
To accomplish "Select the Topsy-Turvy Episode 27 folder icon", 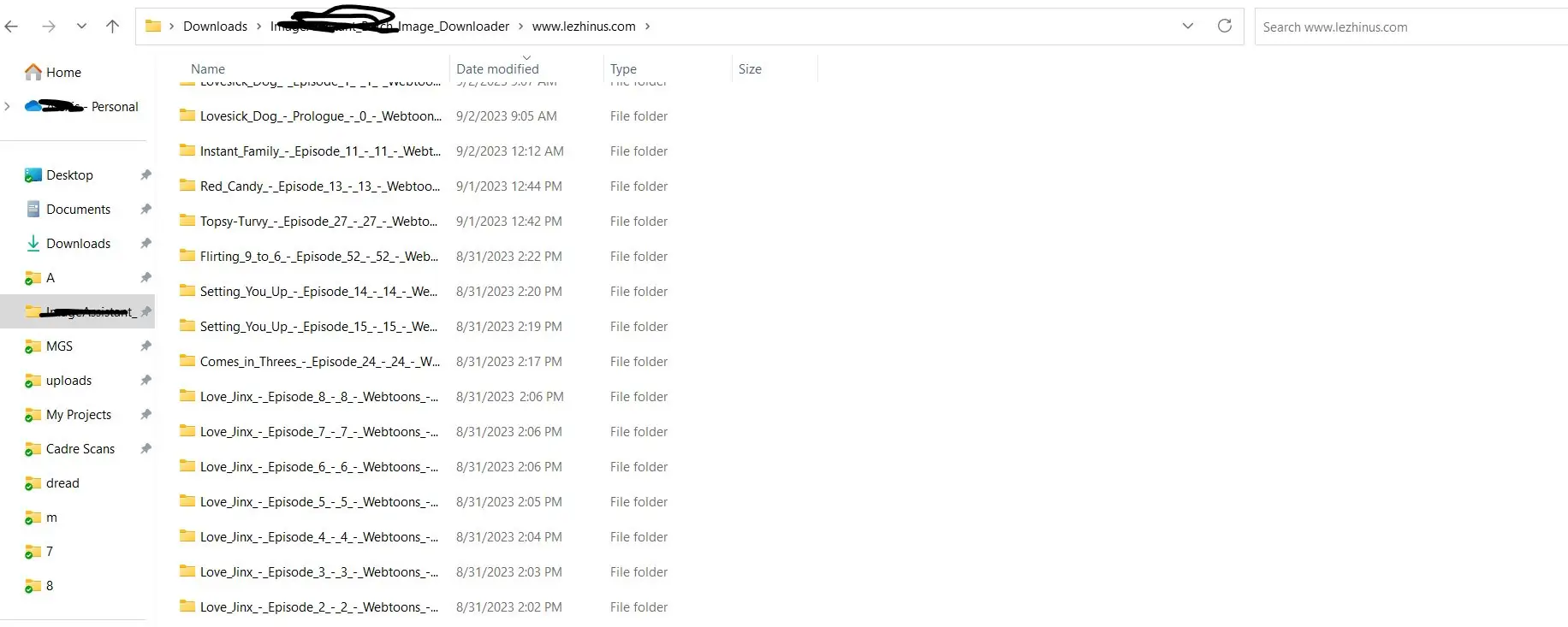I will (x=187, y=221).
